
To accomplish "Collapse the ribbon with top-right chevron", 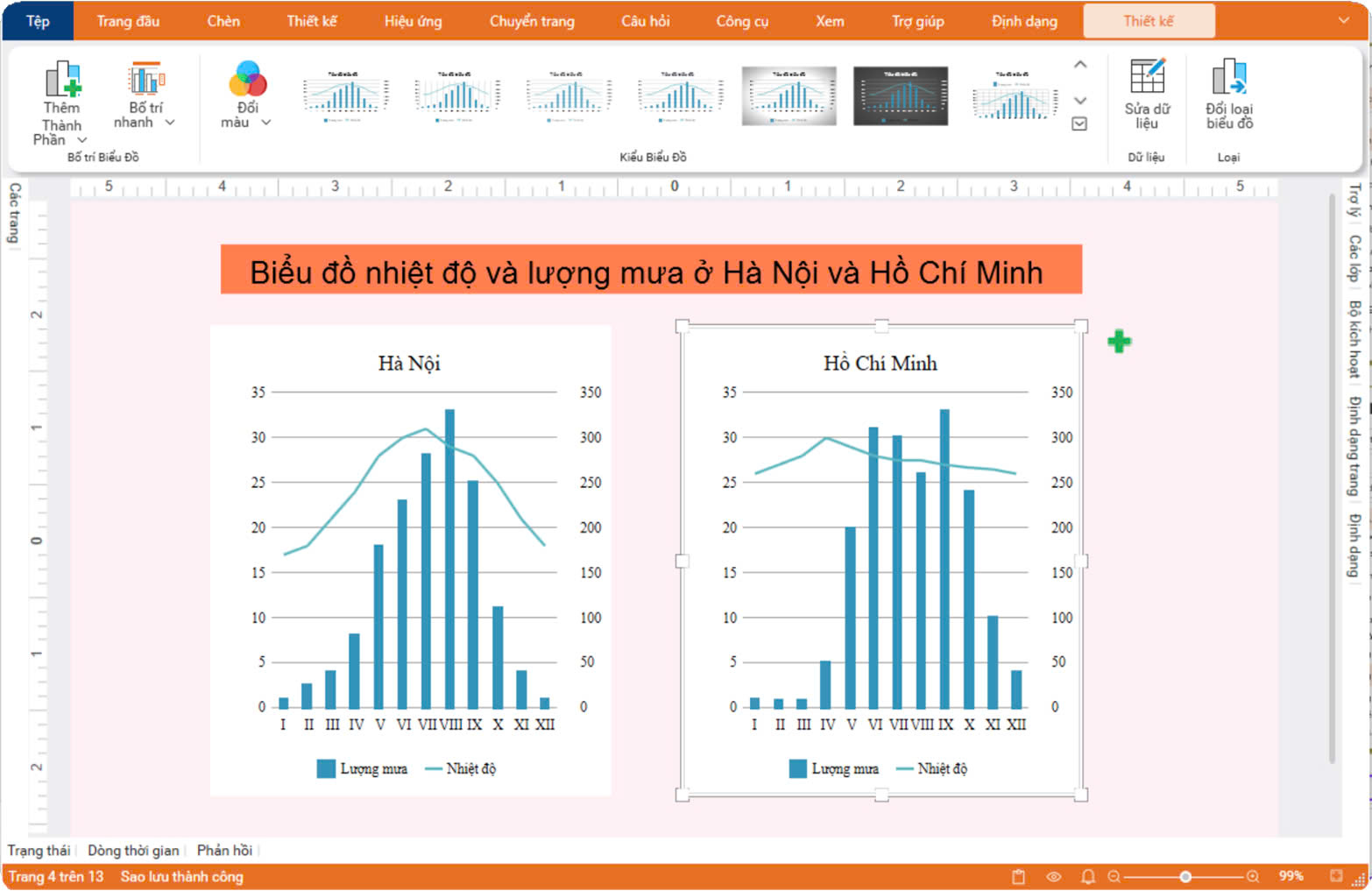I will point(1343,21).
